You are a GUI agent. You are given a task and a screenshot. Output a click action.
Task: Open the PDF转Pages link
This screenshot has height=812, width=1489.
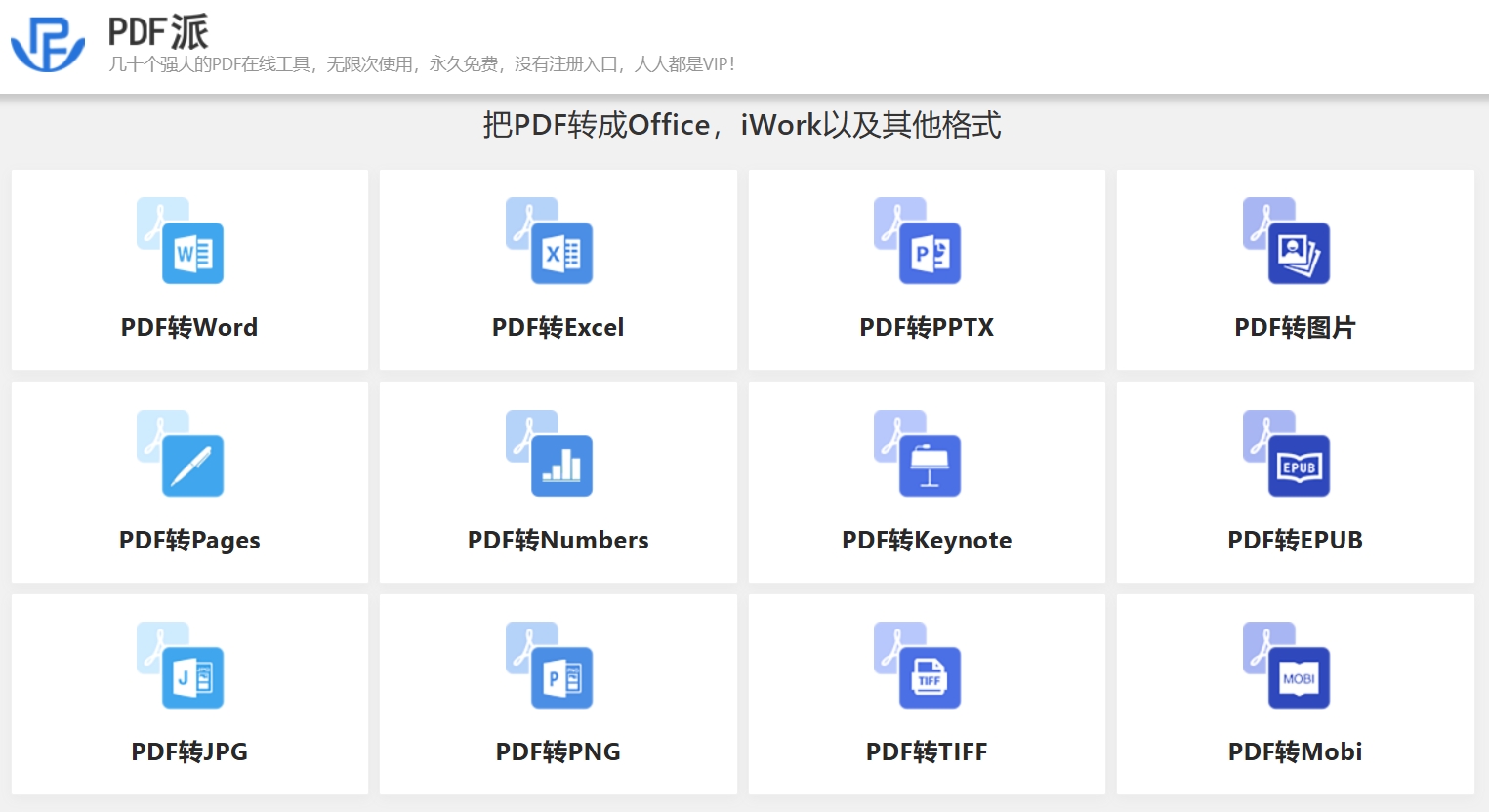[189, 540]
